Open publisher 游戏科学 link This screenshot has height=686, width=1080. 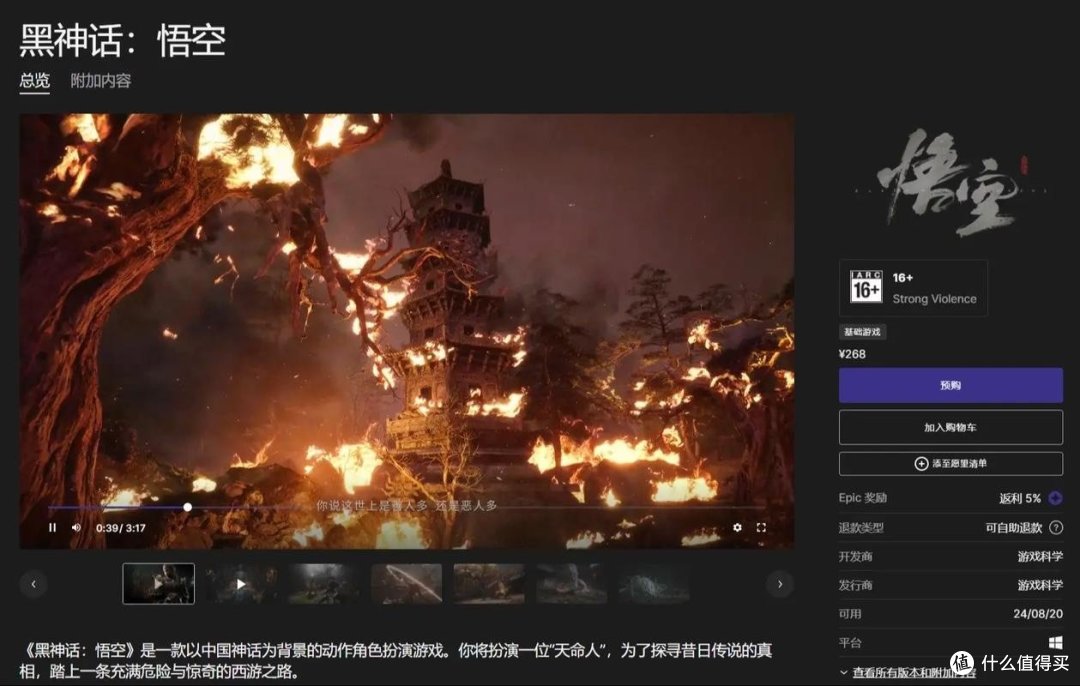click(1040, 585)
